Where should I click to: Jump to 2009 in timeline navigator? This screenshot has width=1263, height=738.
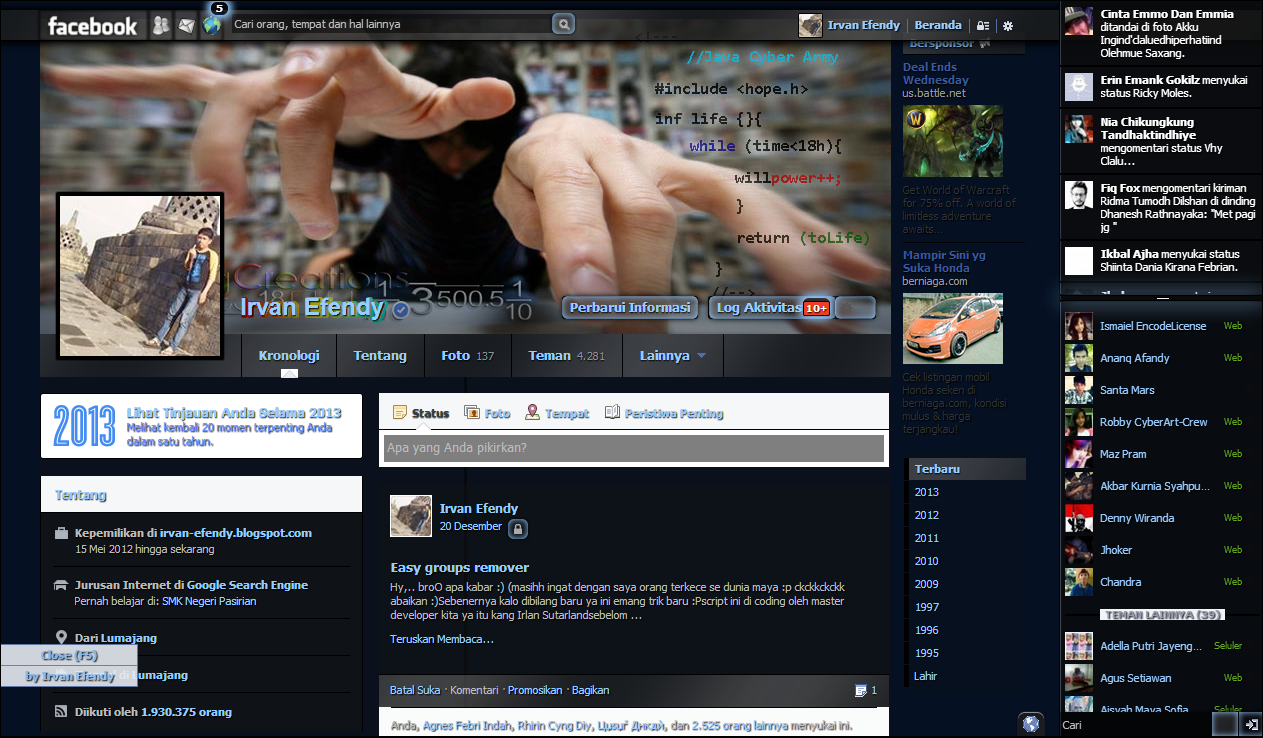pos(927,584)
